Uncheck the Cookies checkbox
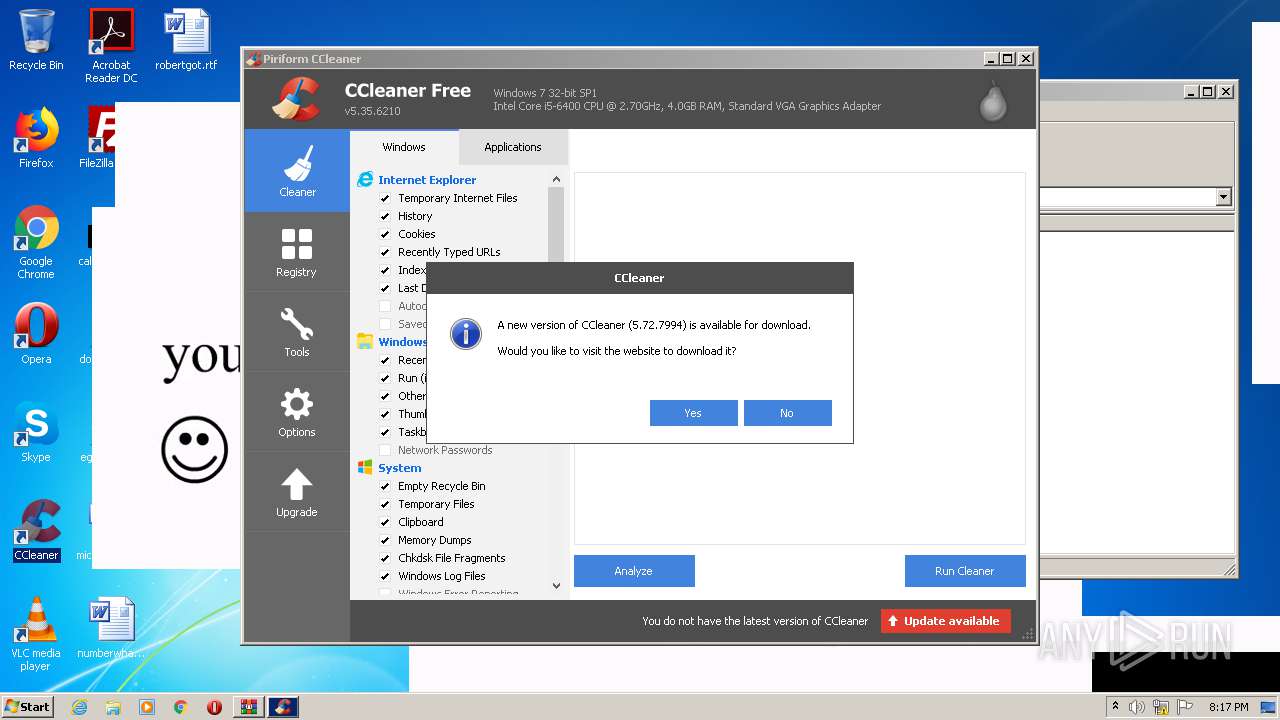Screen dimensions: 1280x720 (385, 234)
